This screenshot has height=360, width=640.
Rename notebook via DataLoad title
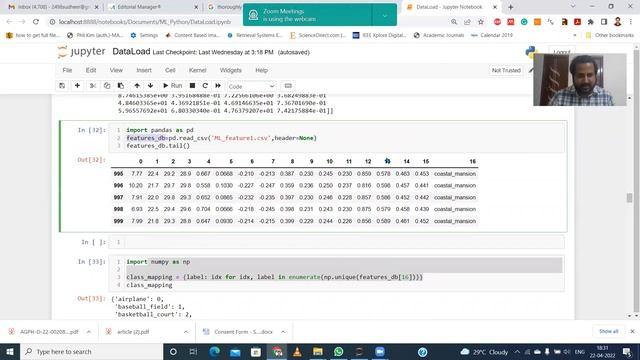(131, 52)
